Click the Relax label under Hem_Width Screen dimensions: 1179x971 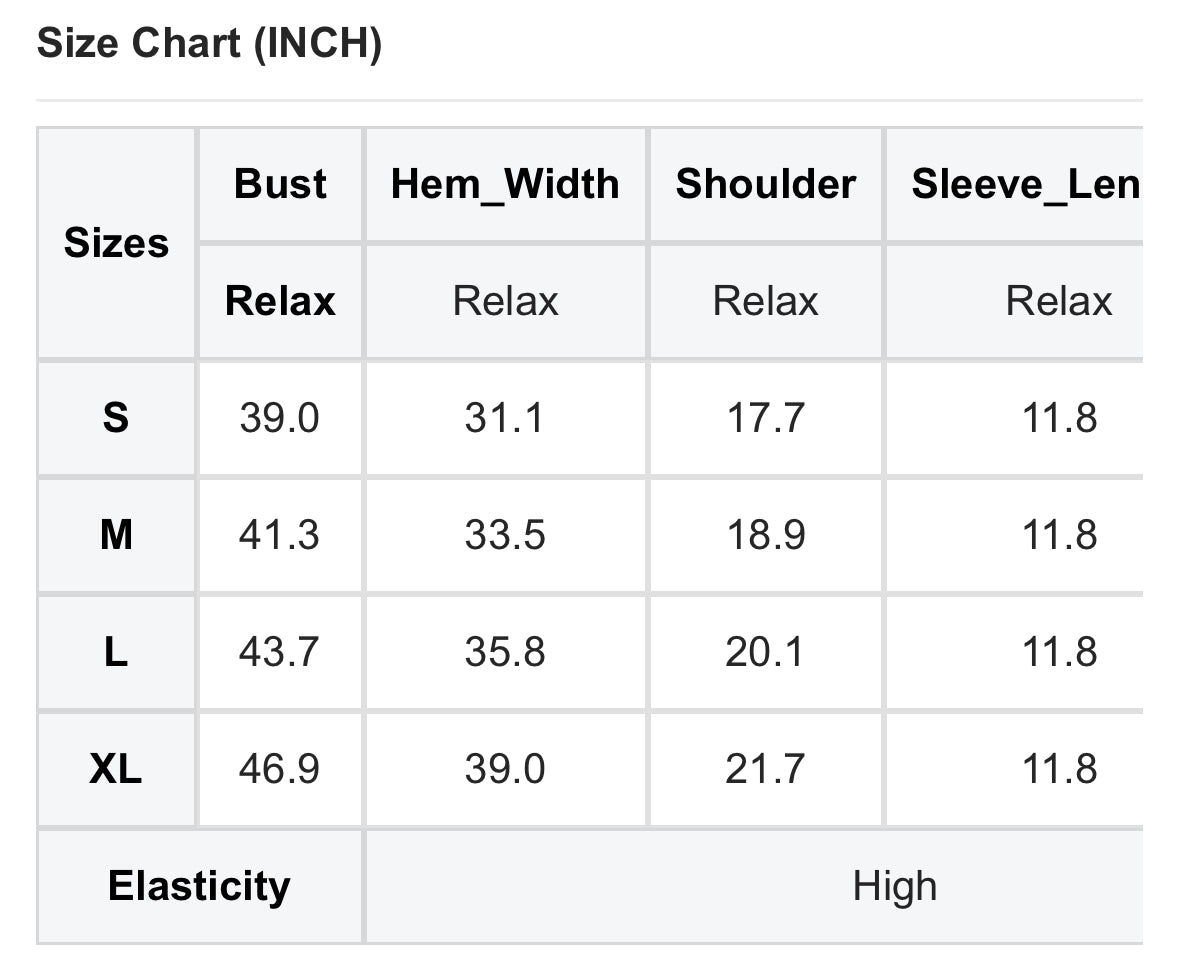pos(505,301)
